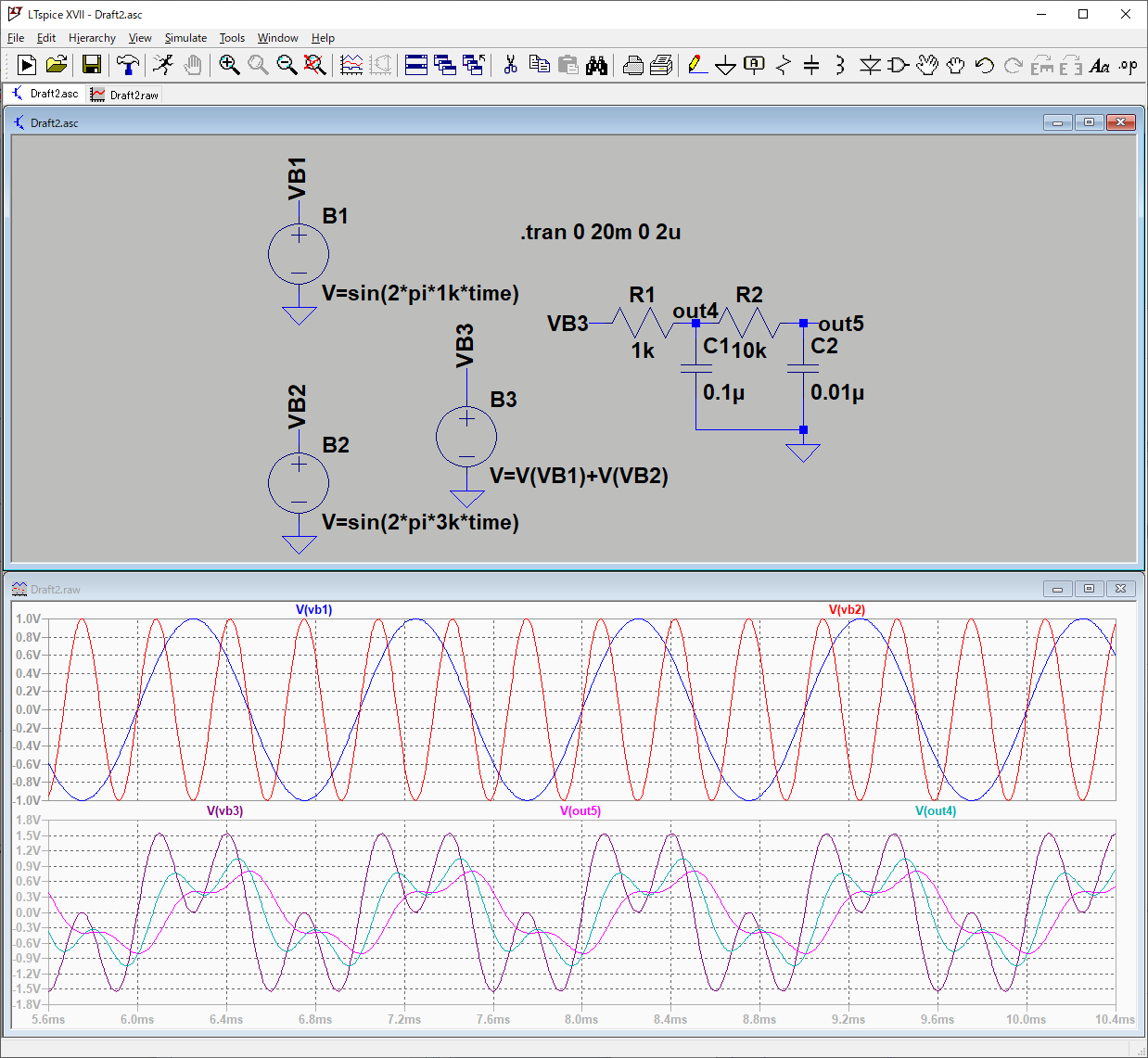This screenshot has width=1148, height=1058.
Task: Maximize the Draft2.asc schematic subwindow
Action: [x=1089, y=122]
